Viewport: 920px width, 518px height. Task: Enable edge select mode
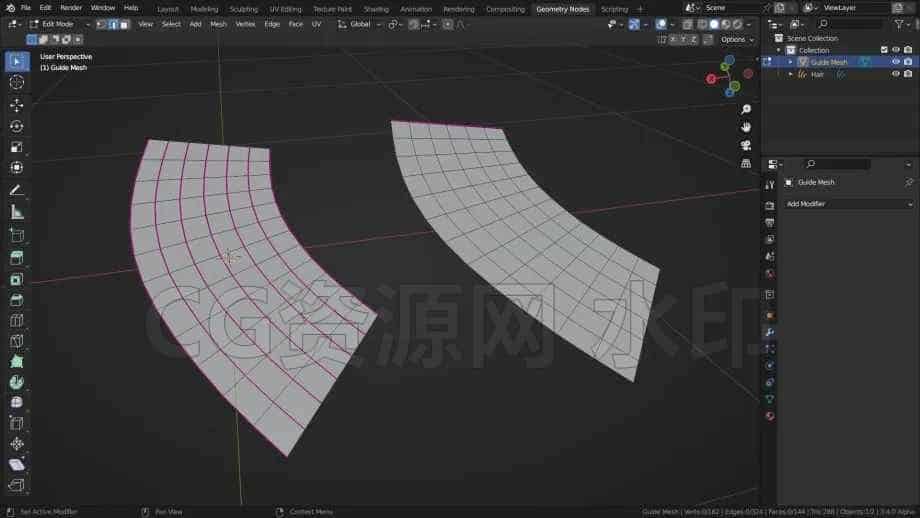(x=113, y=25)
